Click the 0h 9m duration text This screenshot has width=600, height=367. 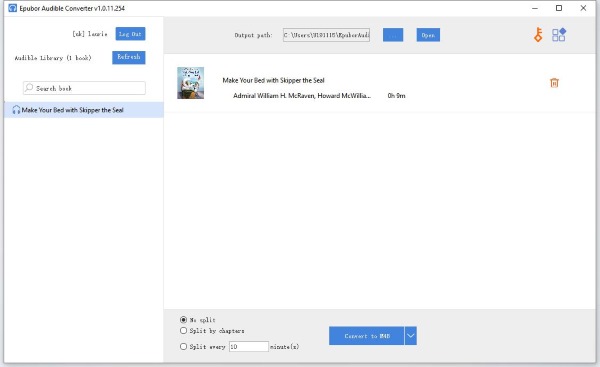[x=396, y=96]
